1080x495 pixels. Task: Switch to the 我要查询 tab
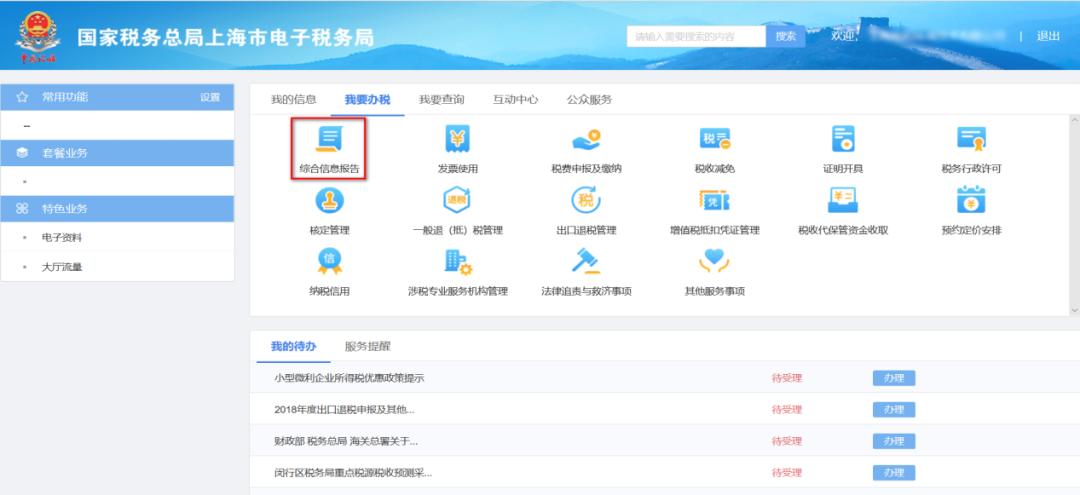[442, 100]
